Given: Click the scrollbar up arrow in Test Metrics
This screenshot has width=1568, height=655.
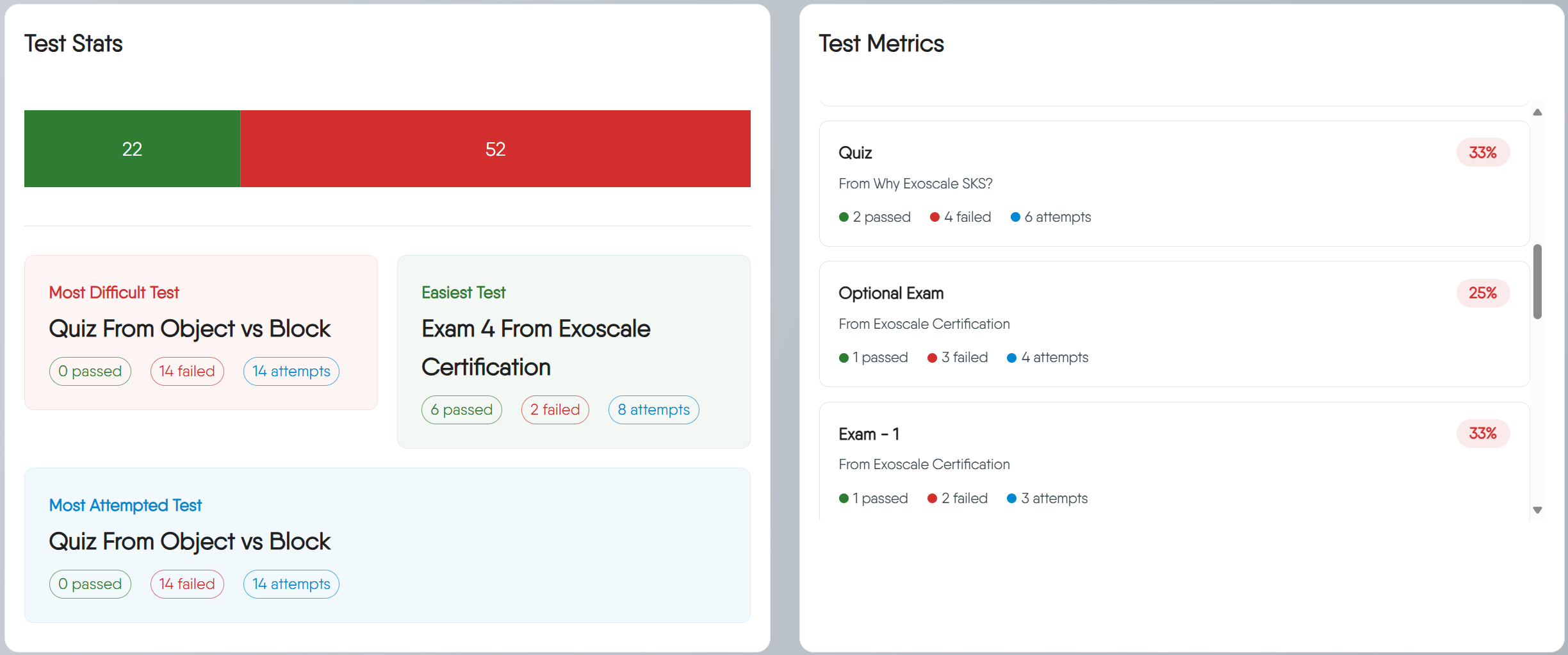Looking at the screenshot, I should (1538, 112).
